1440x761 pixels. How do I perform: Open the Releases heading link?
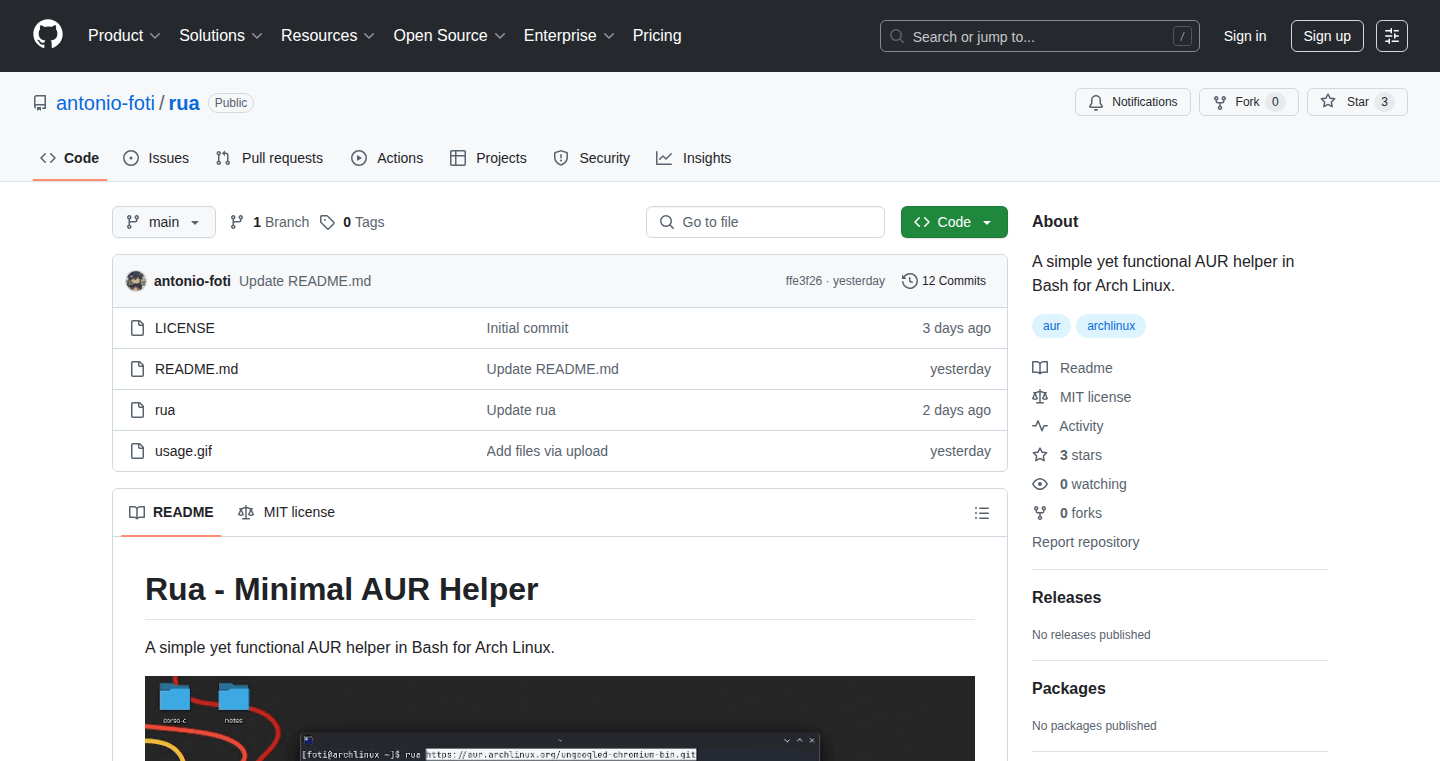[1066, 597]
